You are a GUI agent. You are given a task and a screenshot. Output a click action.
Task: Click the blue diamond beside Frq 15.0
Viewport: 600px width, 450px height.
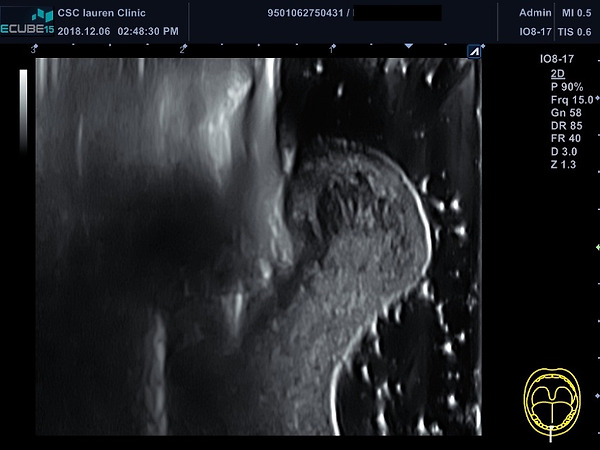[598, 98]
